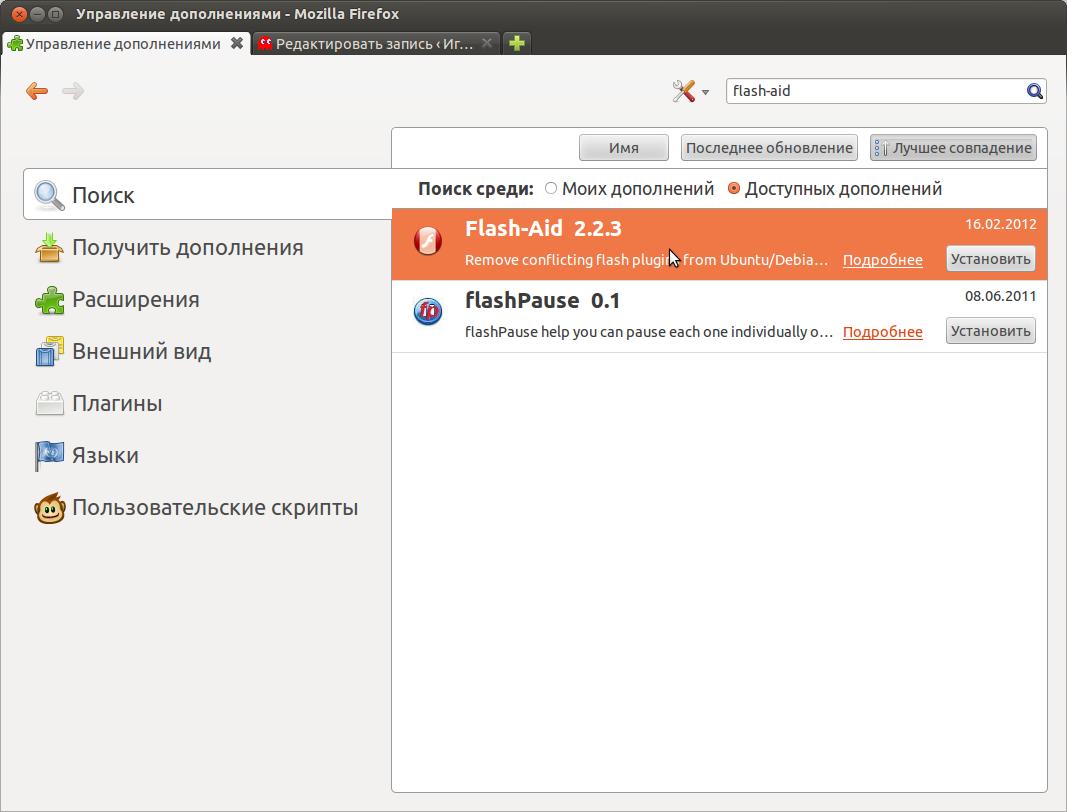
Task: Click the date 16.02.2012
Action: (1000, 224)
